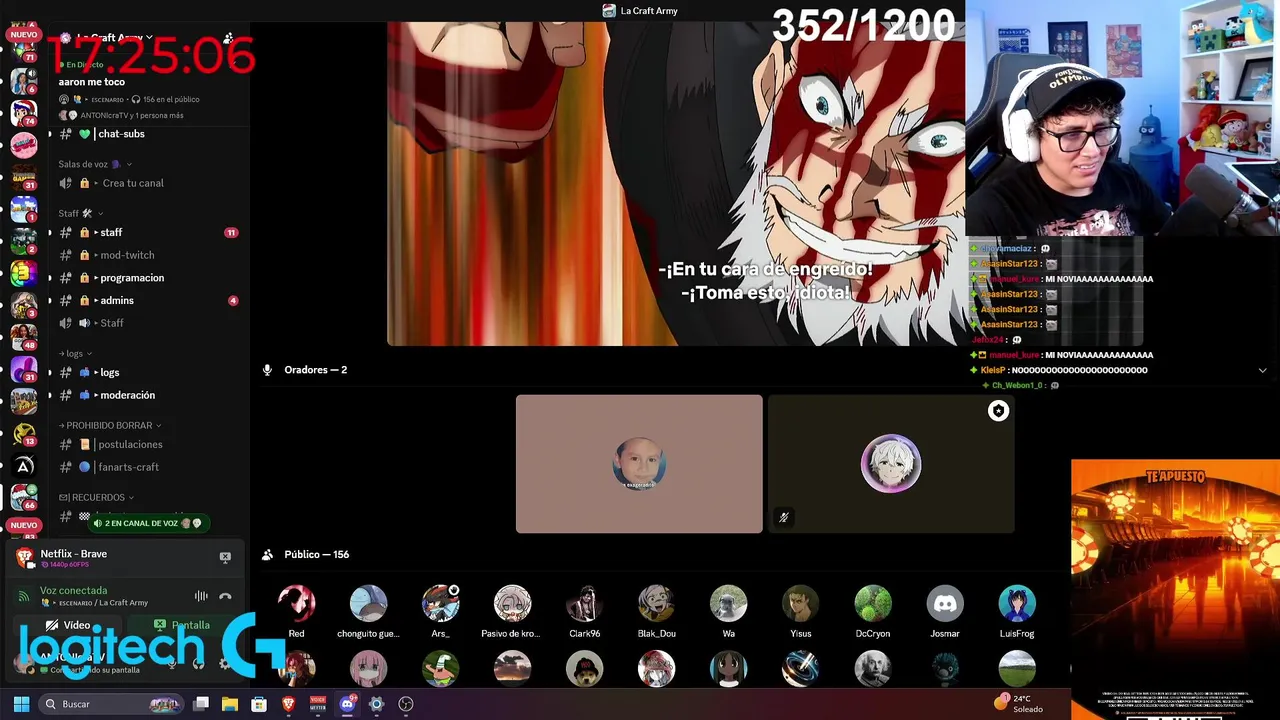Open Brave browser from taskbar
Viewport: 1280px width, 720px height.
click(288, 704)
